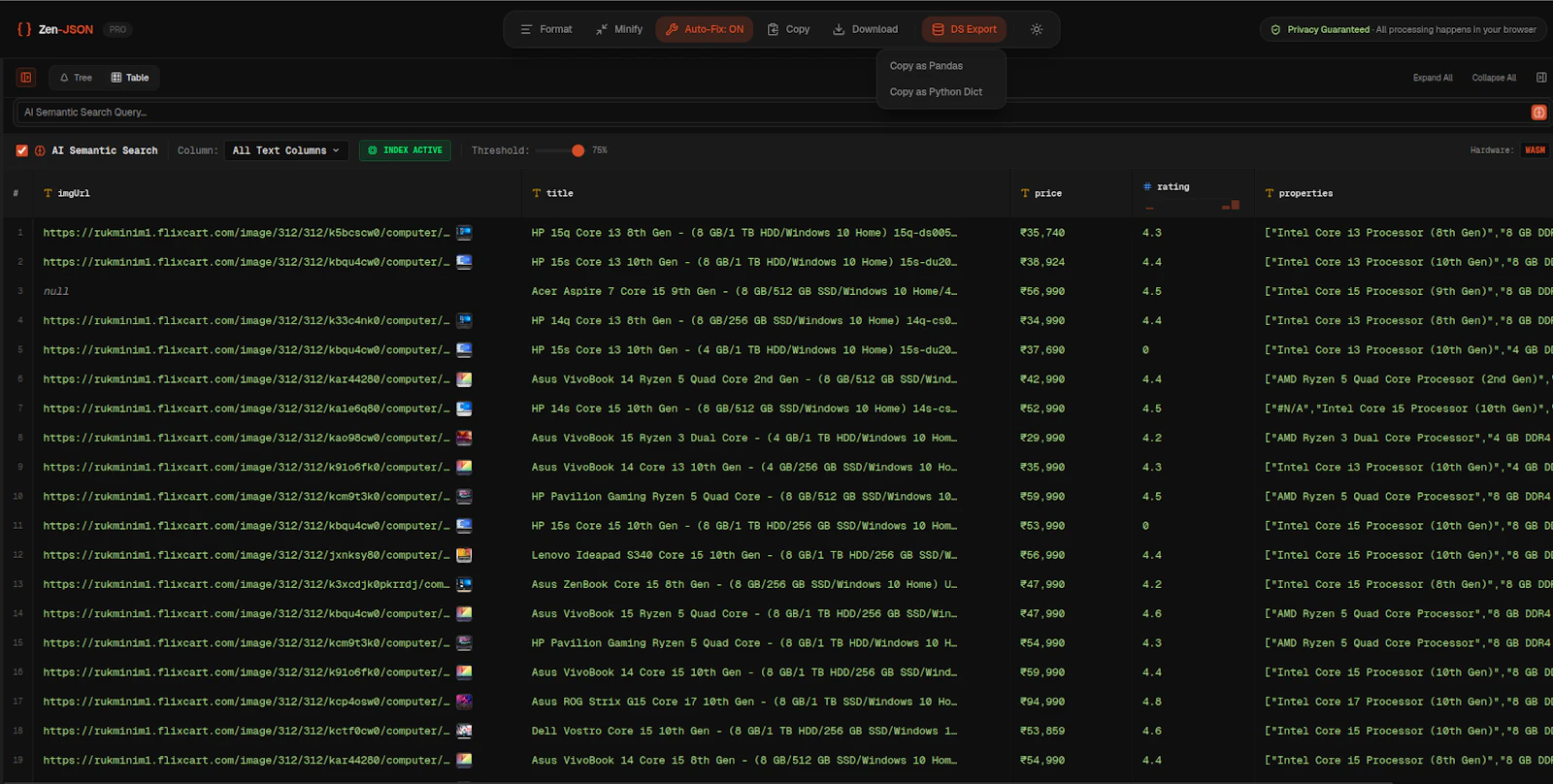1553x784 pixels.
Task: Adjust the Threshold slider handle
Action: [578, 150]
